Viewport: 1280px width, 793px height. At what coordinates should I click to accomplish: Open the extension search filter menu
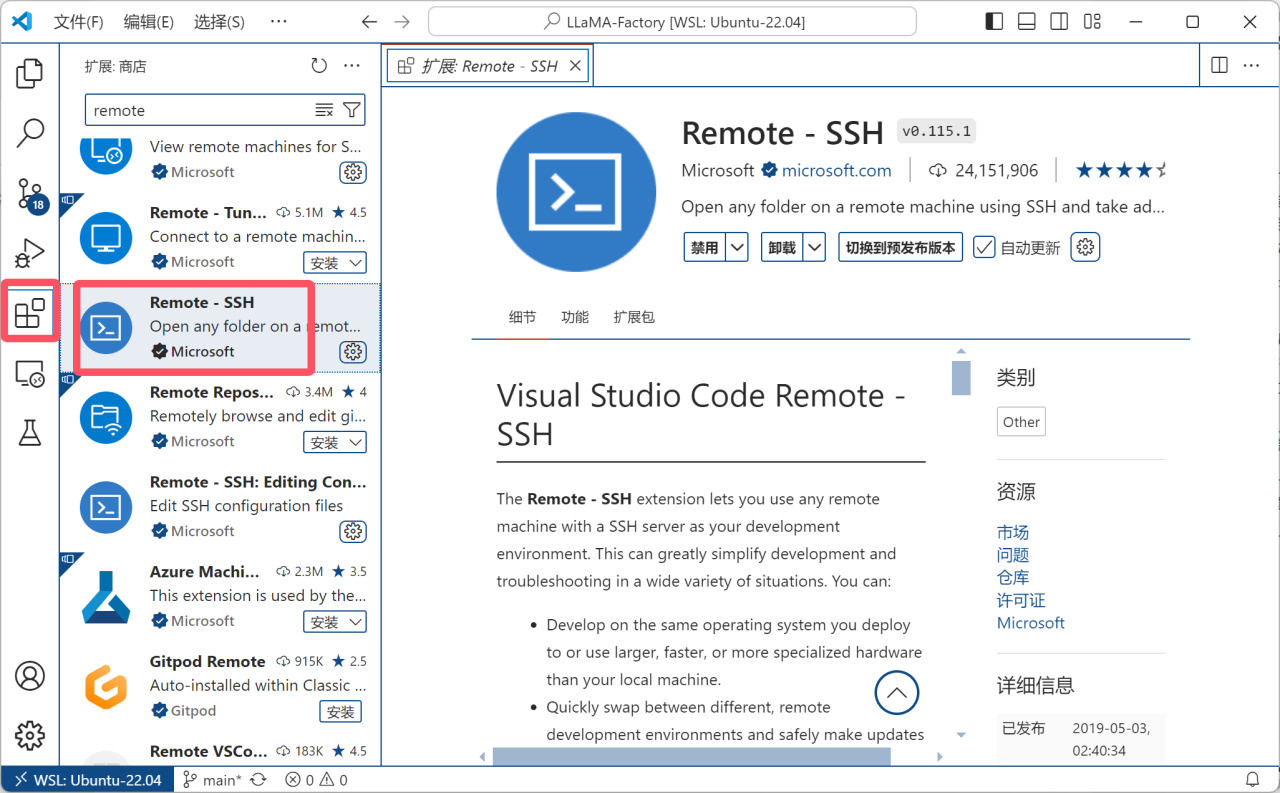click(352, 110)
